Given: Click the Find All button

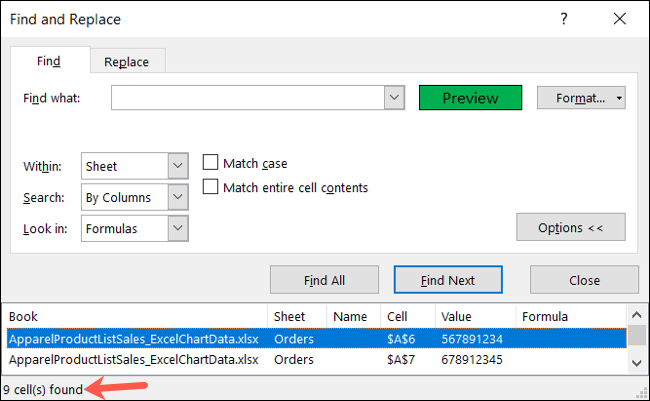Looking at the screenshot, I should 325,280.
